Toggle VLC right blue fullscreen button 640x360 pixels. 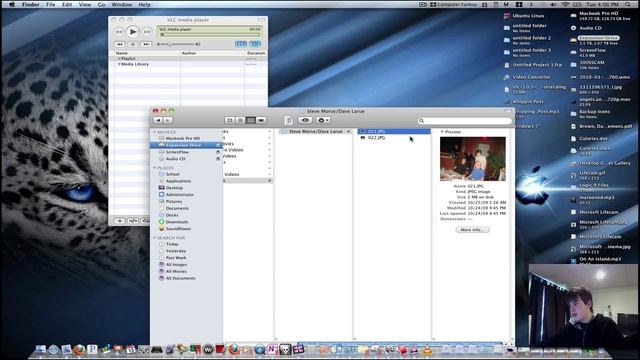[255, 44]
